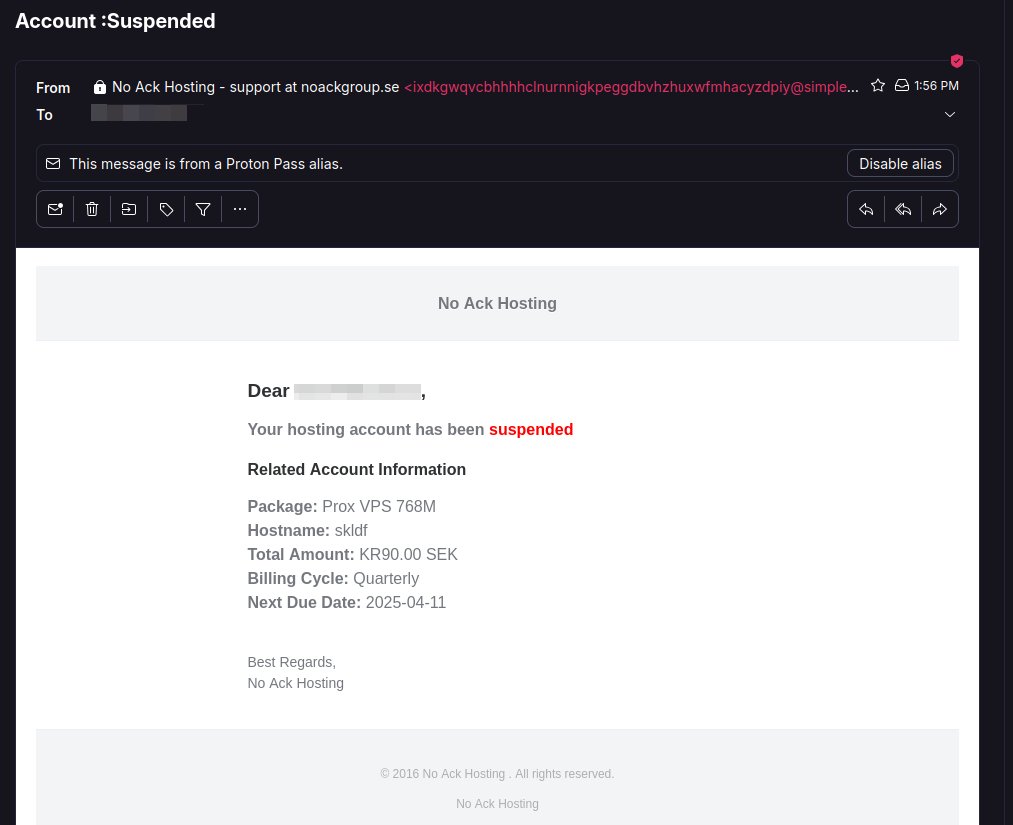Mark message as unread
1013x825 pixels.
[55, 209]
